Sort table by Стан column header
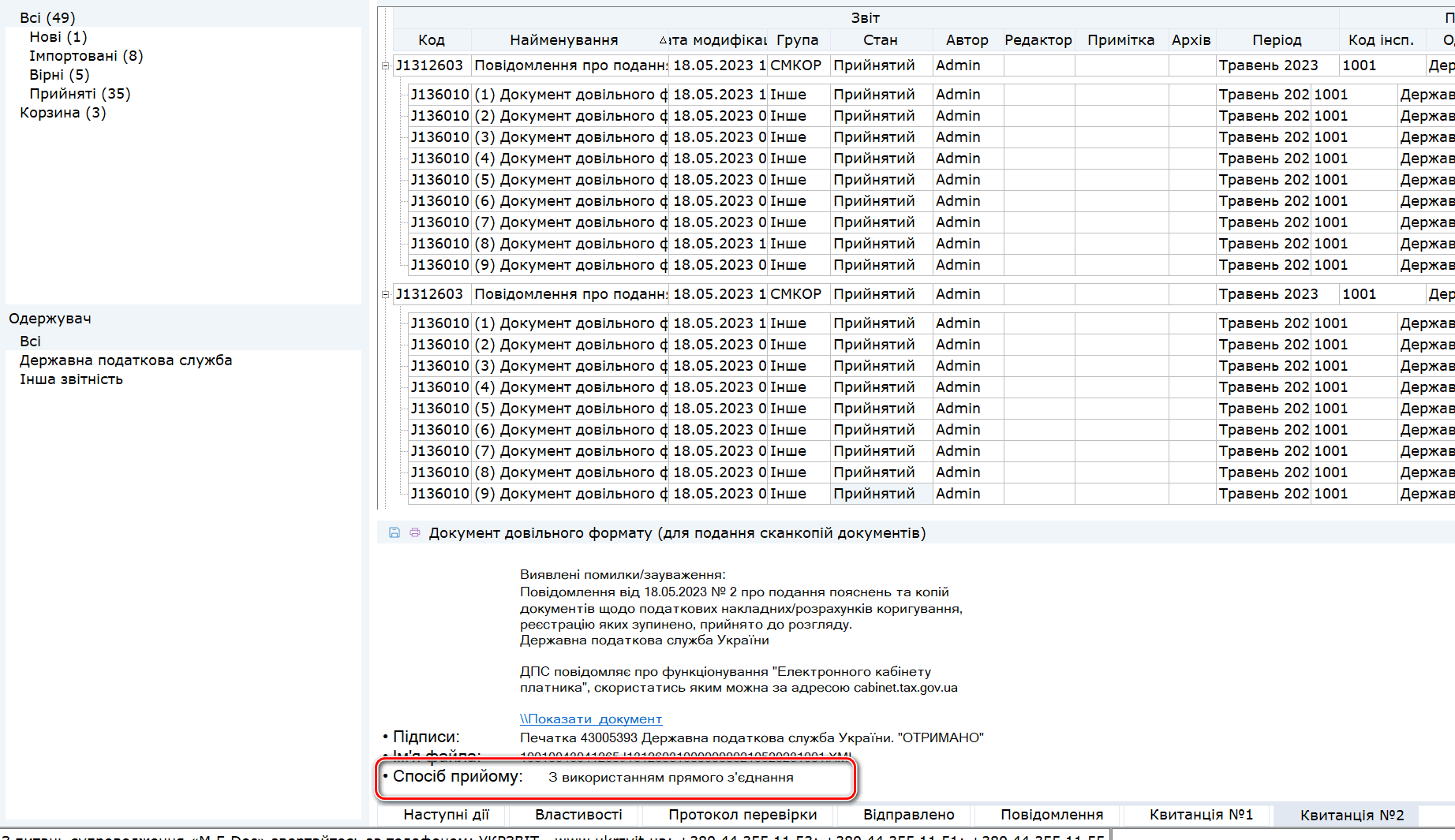This screenshot has height=840, width=1455. point(880,40)
